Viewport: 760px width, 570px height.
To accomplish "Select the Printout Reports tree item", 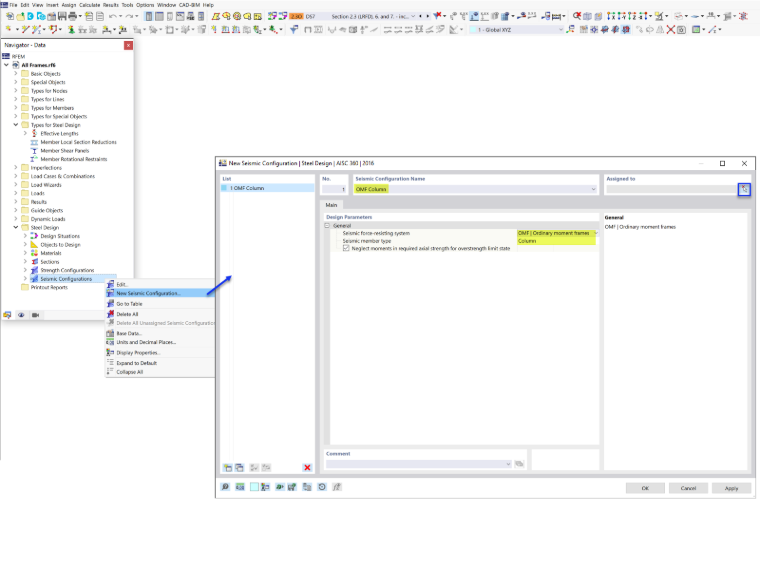I will (x=49, y=287).
